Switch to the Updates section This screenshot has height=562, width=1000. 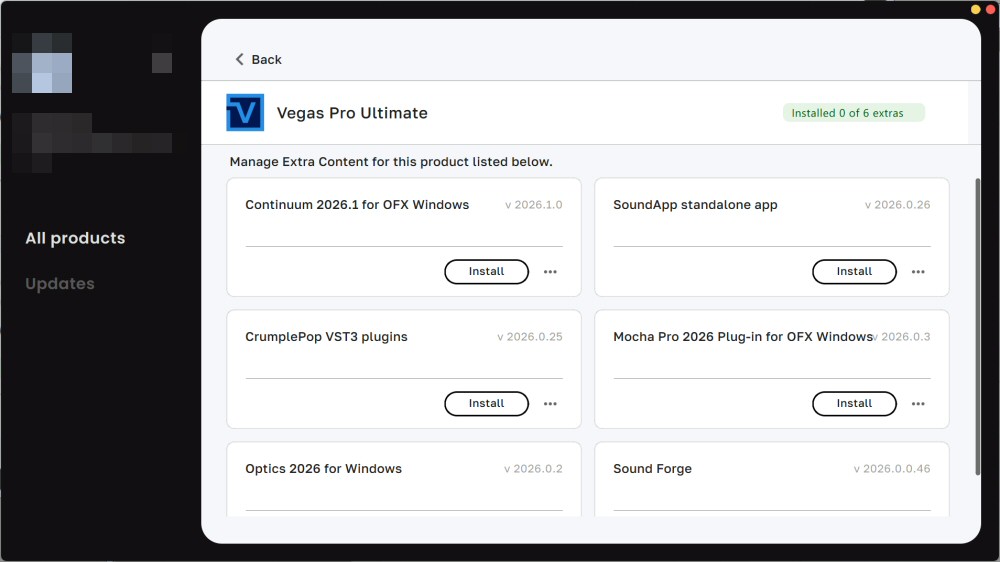[x=60, y=284]
